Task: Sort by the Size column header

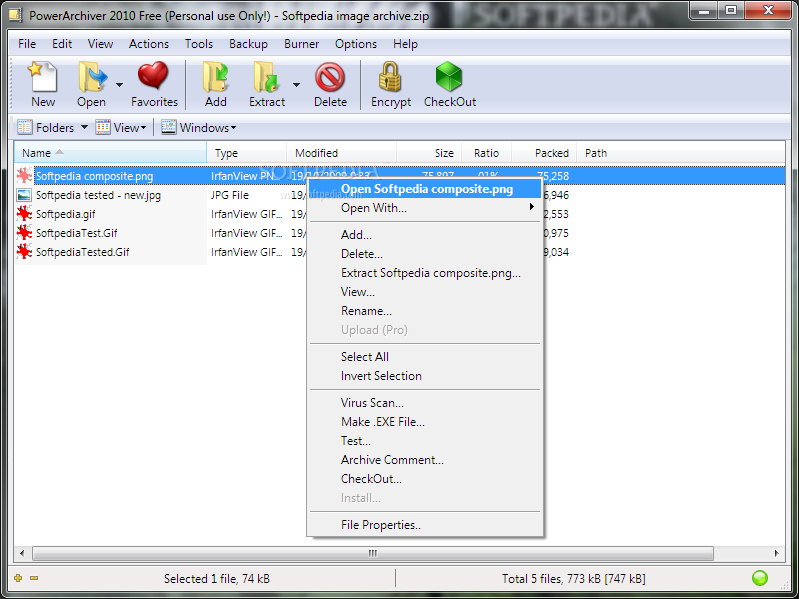Action: click(x=429, y=153)
